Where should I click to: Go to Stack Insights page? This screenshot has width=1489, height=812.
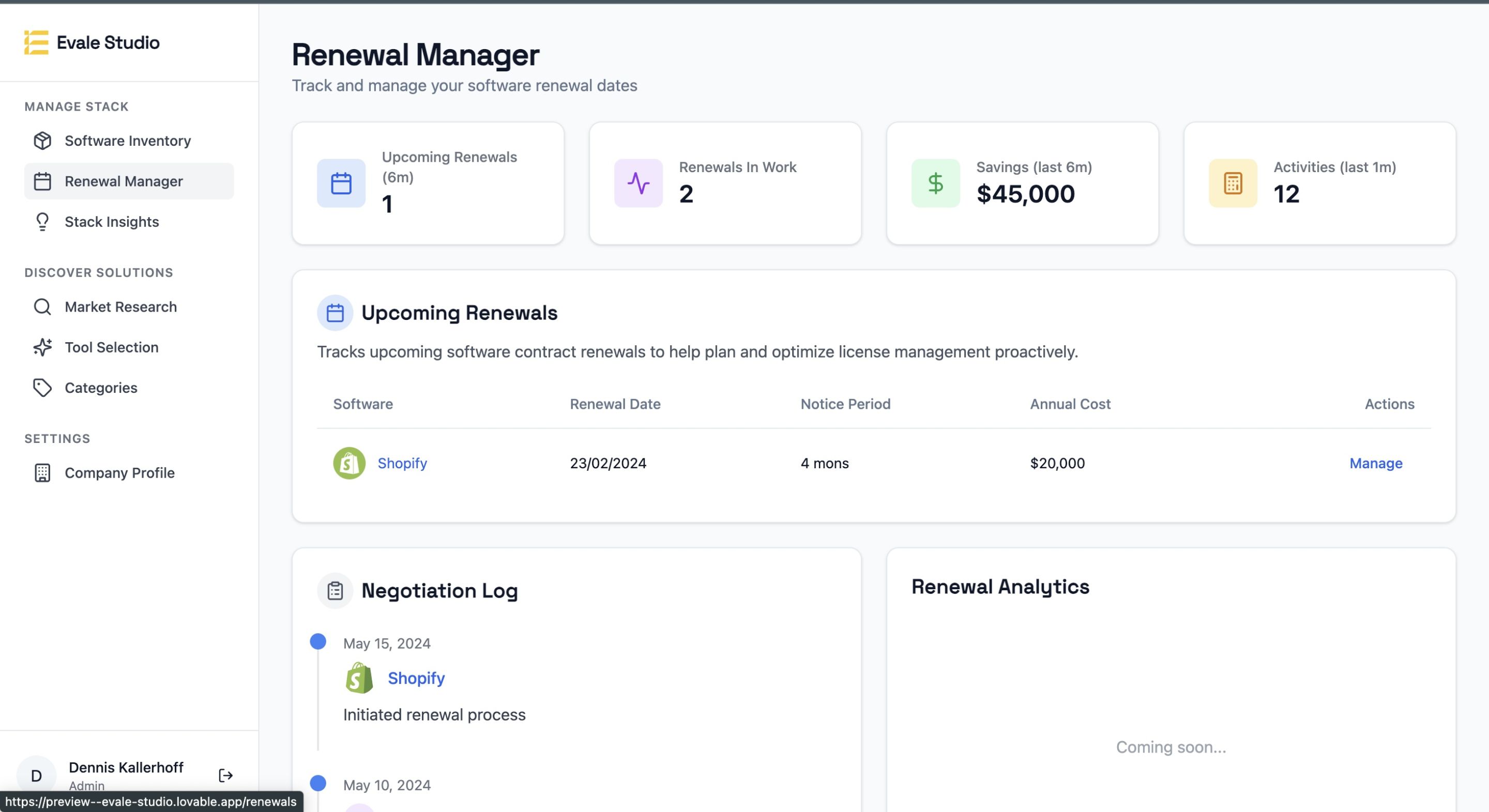point(112,221)
